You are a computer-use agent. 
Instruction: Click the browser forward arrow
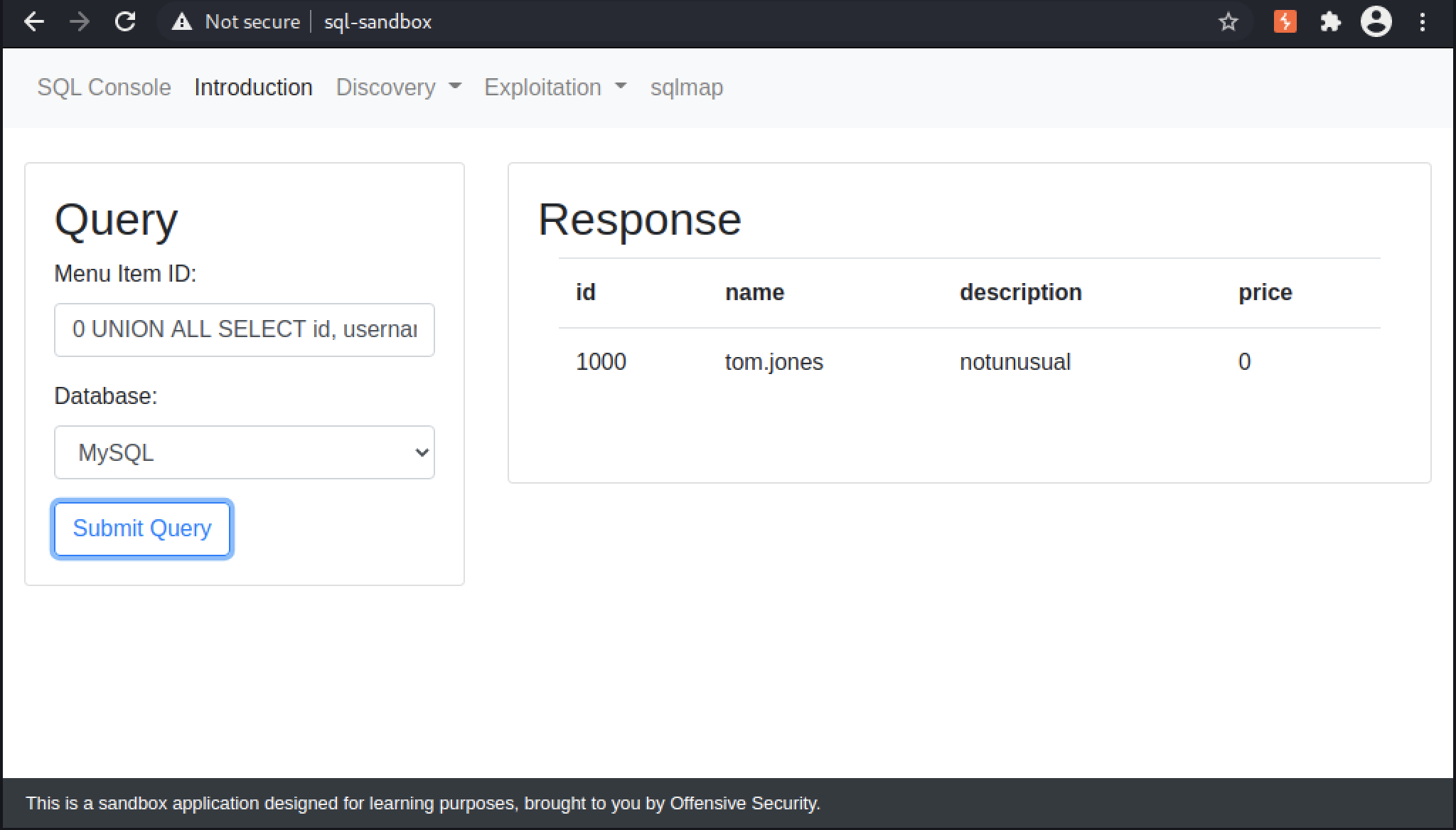click(80, 22)
